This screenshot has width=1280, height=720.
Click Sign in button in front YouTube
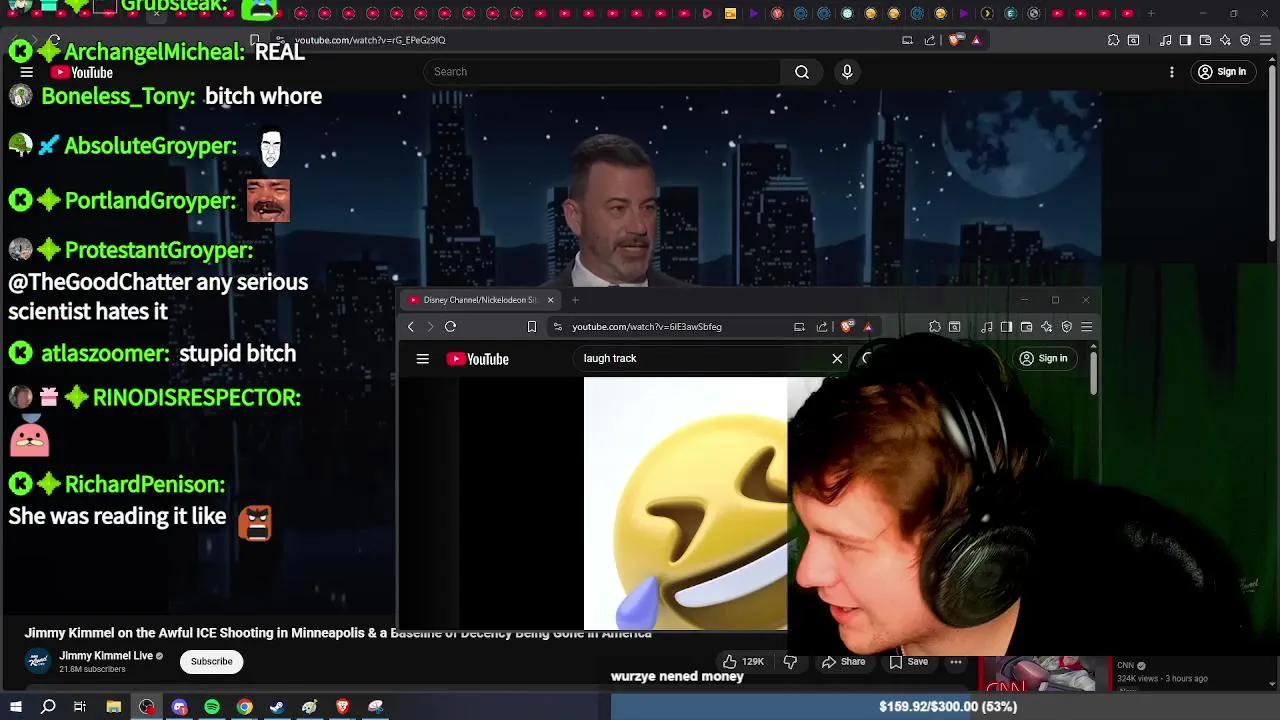coord(1042,358)
